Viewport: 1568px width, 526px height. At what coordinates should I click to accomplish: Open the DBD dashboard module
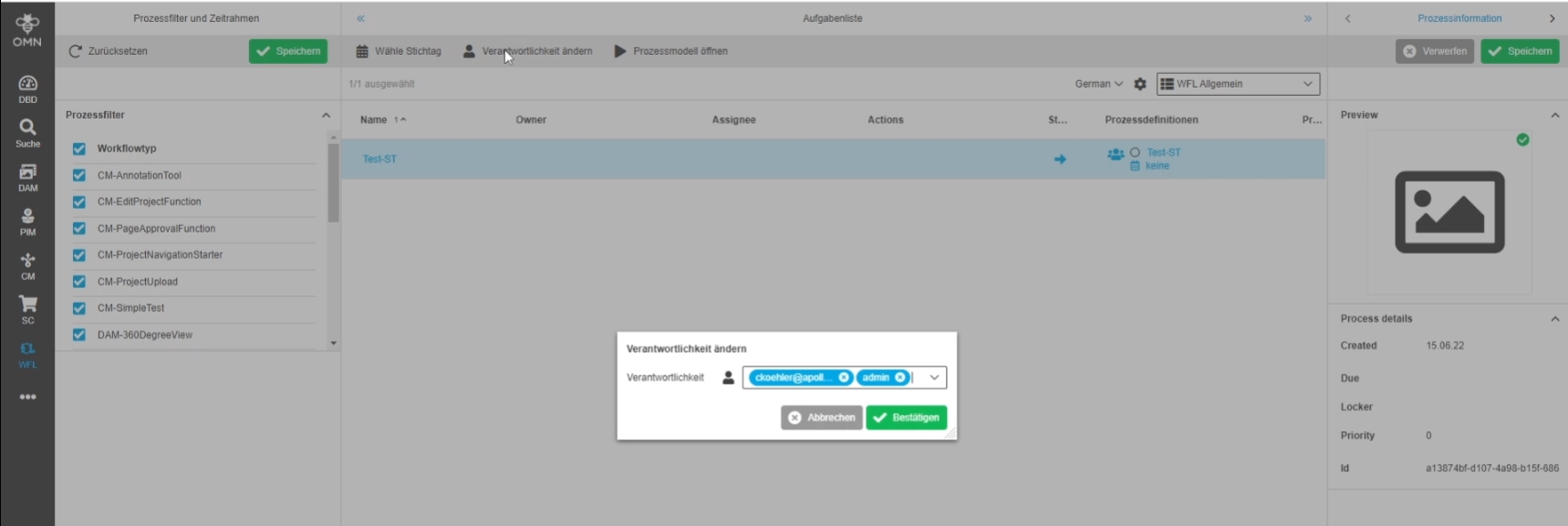tap(27, 89)
